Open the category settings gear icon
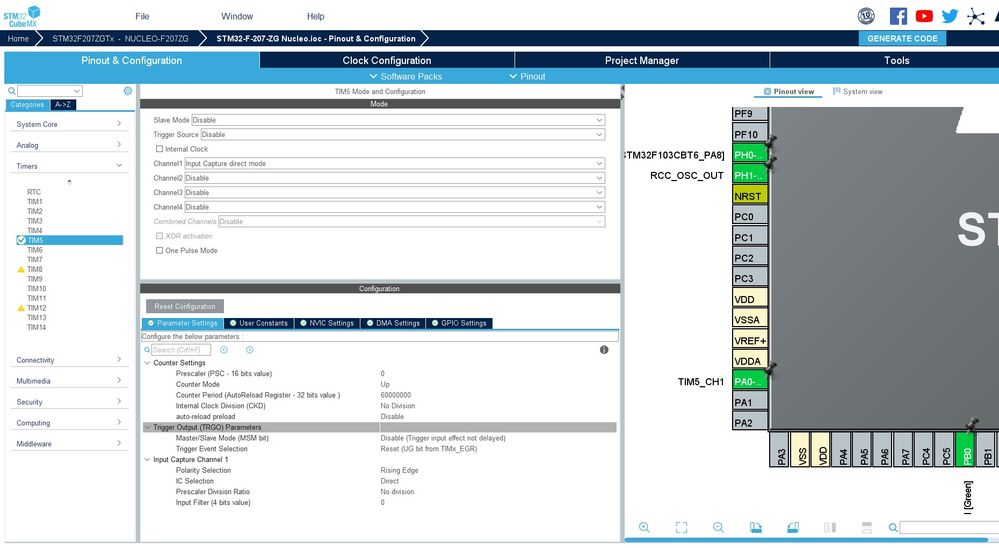This screenshot has height=548, width=999. tap(127, 91)
